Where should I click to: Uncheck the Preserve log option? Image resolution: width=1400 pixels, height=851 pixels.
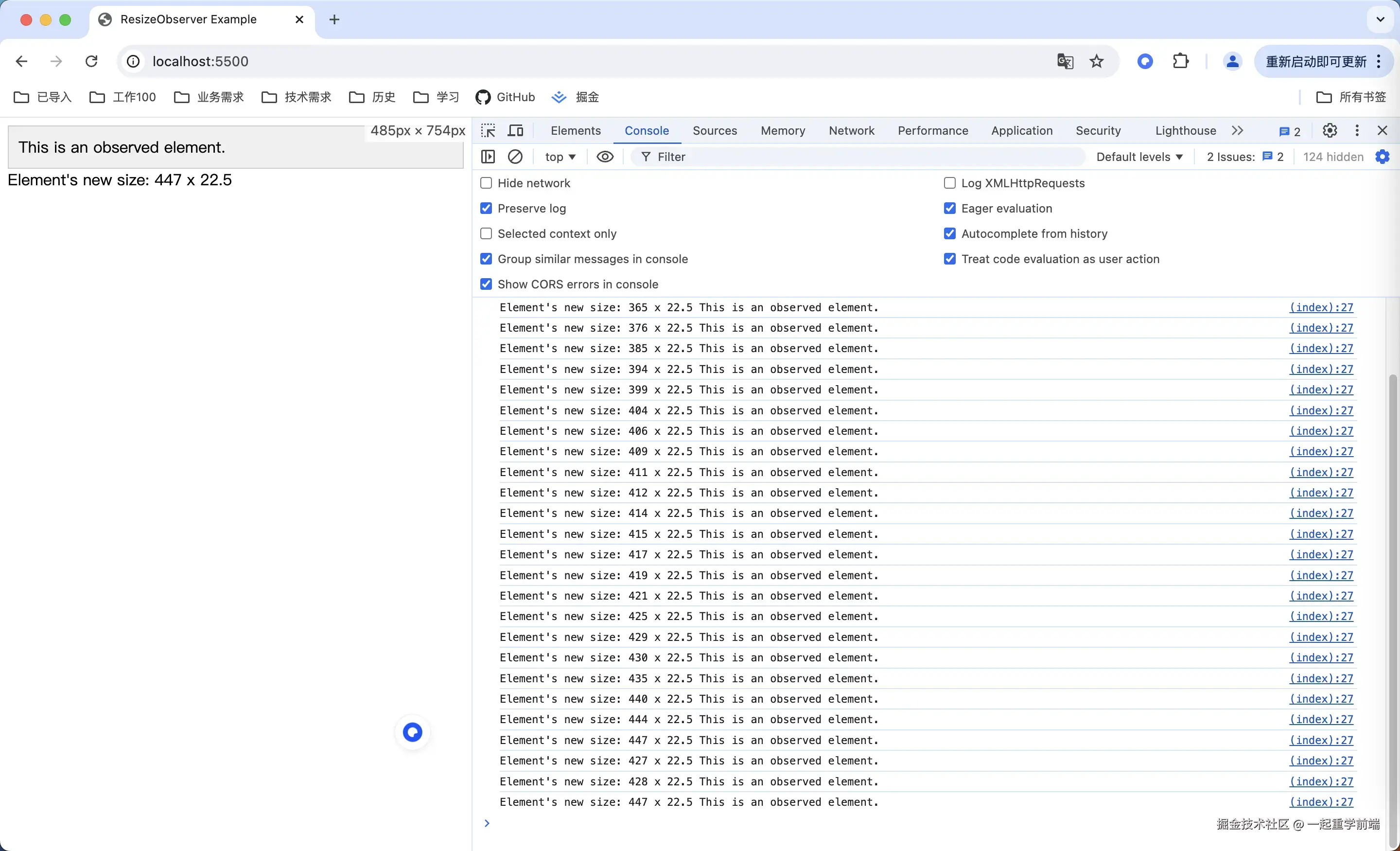coord(486,209)
